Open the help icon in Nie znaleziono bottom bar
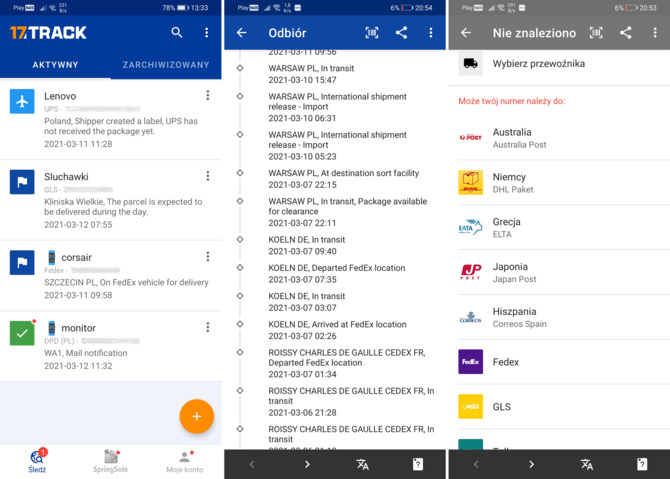 (642, 464)
